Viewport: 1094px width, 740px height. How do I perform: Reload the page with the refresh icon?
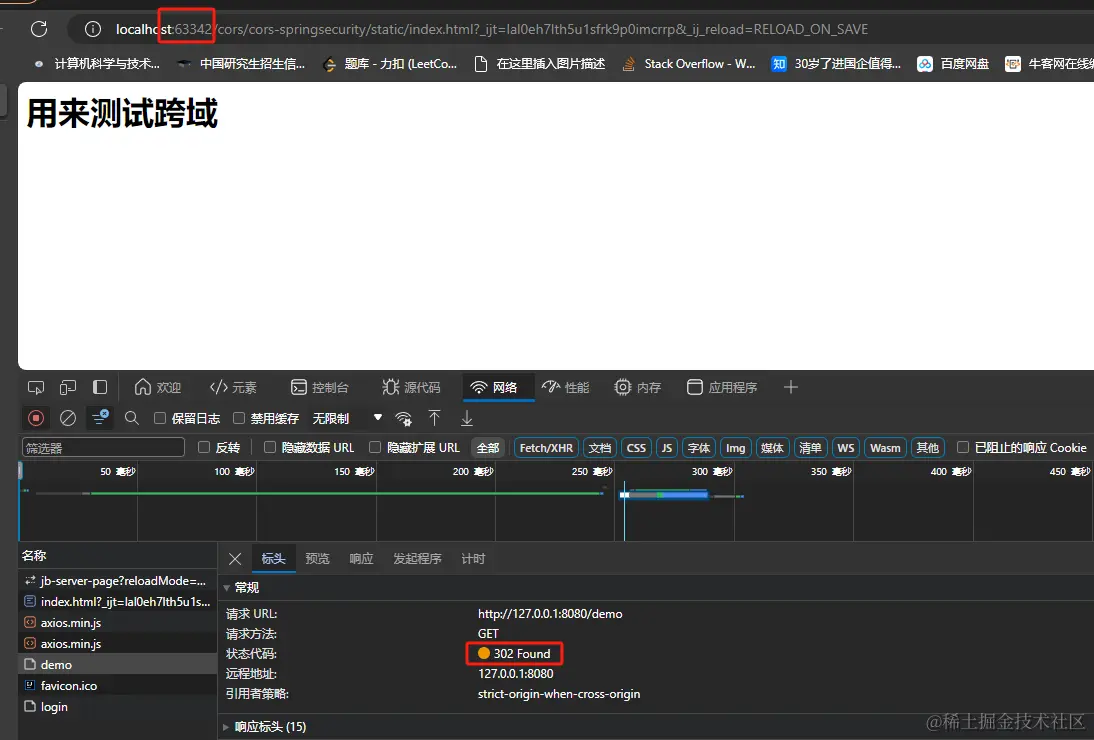pos(39,29)
